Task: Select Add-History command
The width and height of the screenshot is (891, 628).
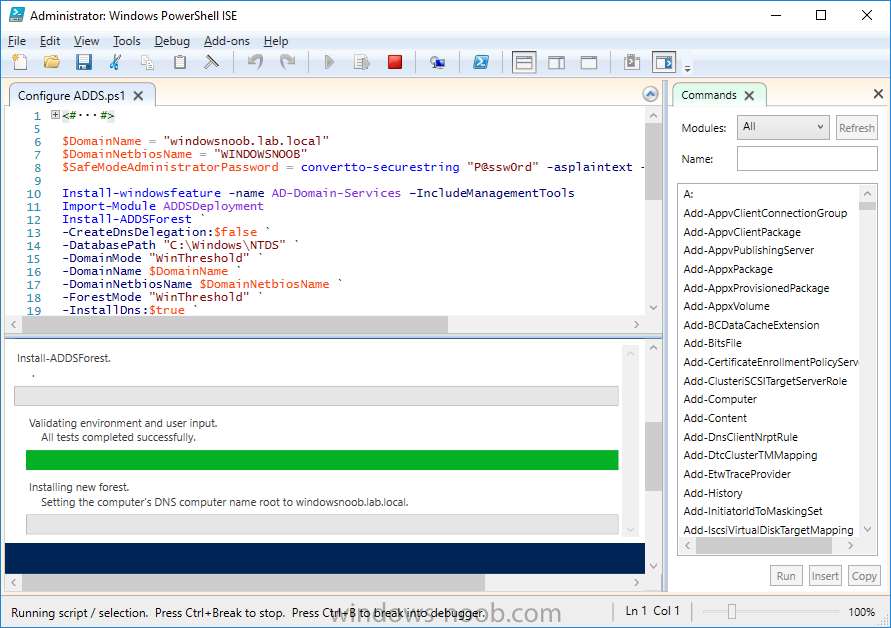Action: [713, 493]
